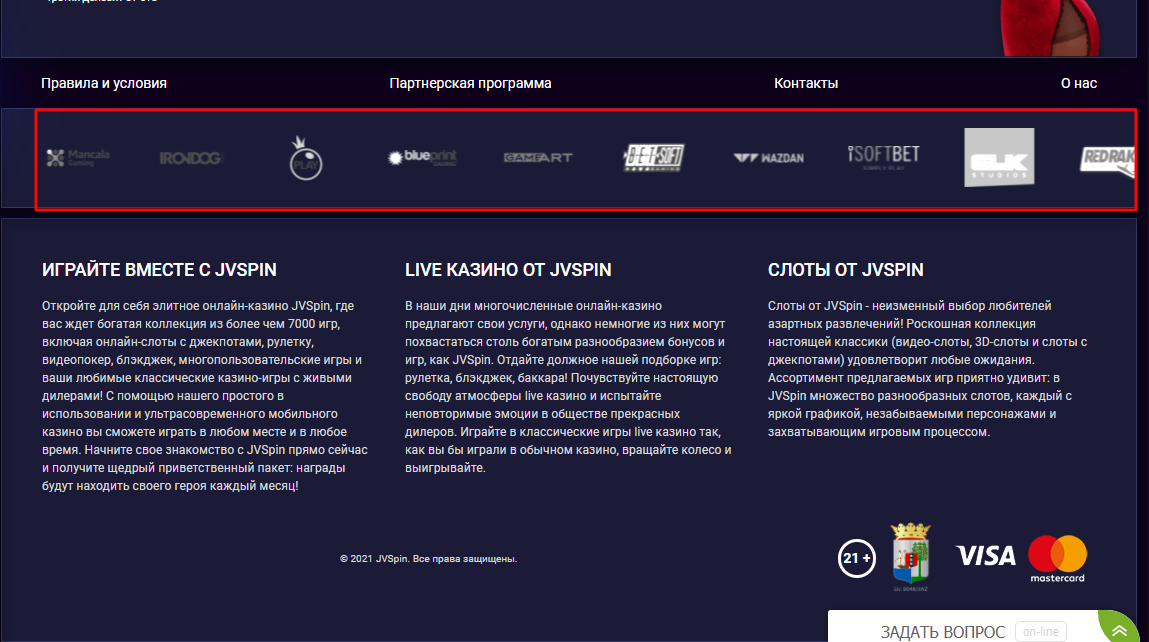Open the Правила и условия link

[104, 84]
